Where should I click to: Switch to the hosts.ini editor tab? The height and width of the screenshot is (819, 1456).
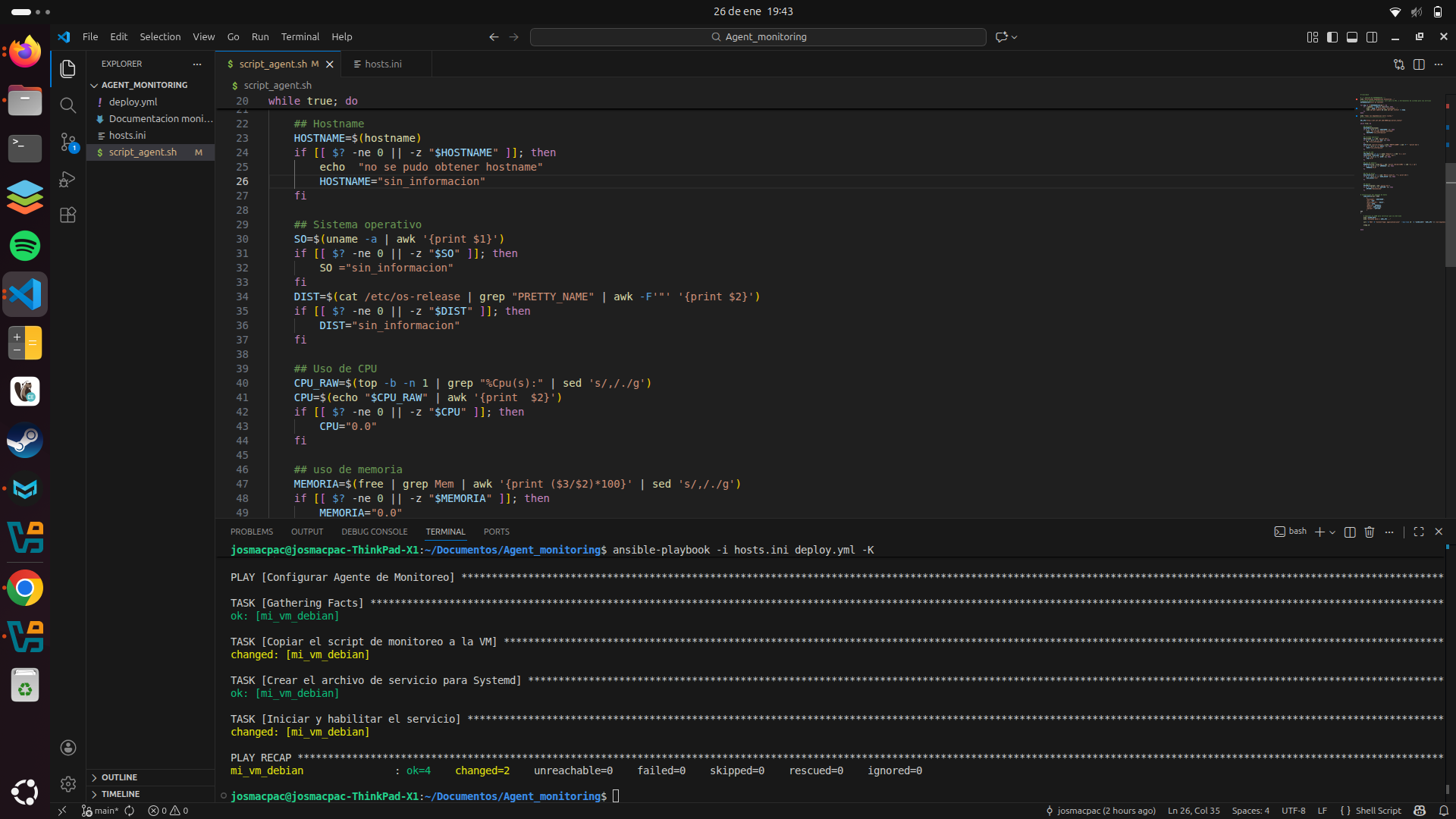point(384,64)
